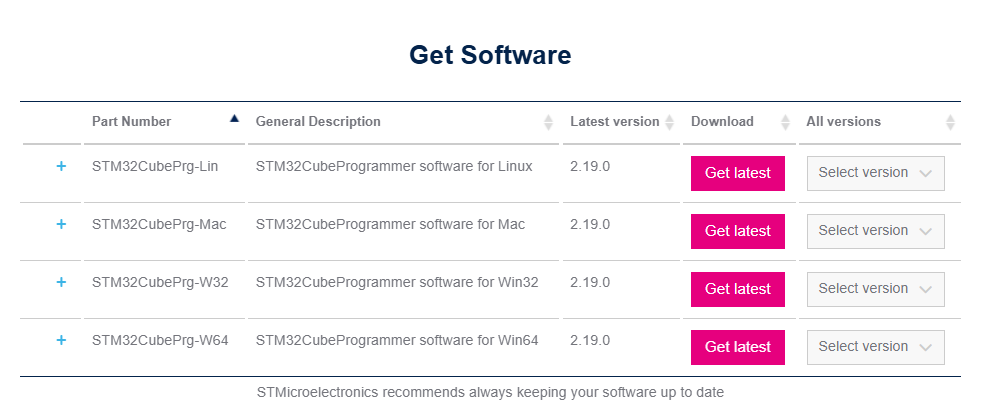Expand the STM32CubePrg-Mac row plus icon
The image size is (994, 414).
61,224
